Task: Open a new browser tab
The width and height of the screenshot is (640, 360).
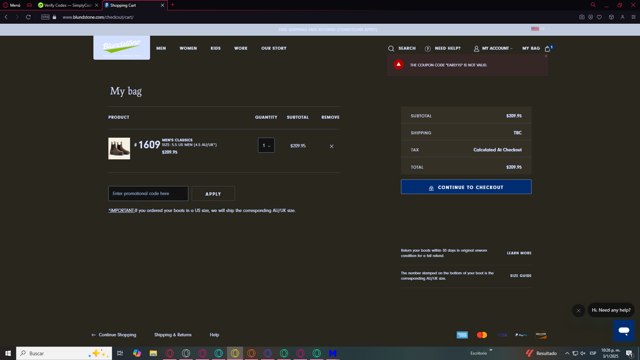Action: [x=172, y=5]
